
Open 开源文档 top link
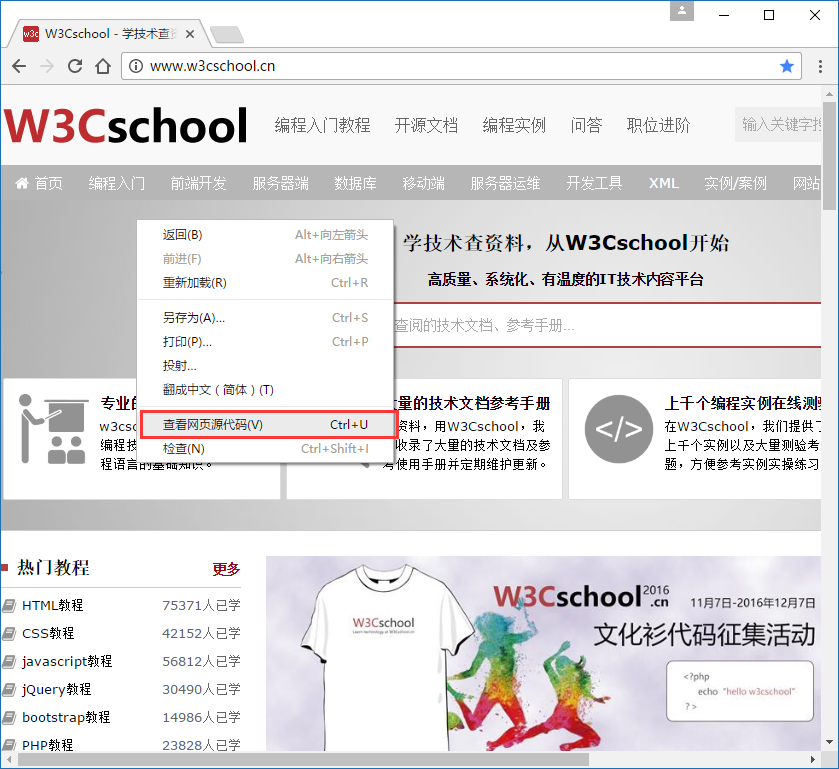pyautogui.click(x=426, y=125)
